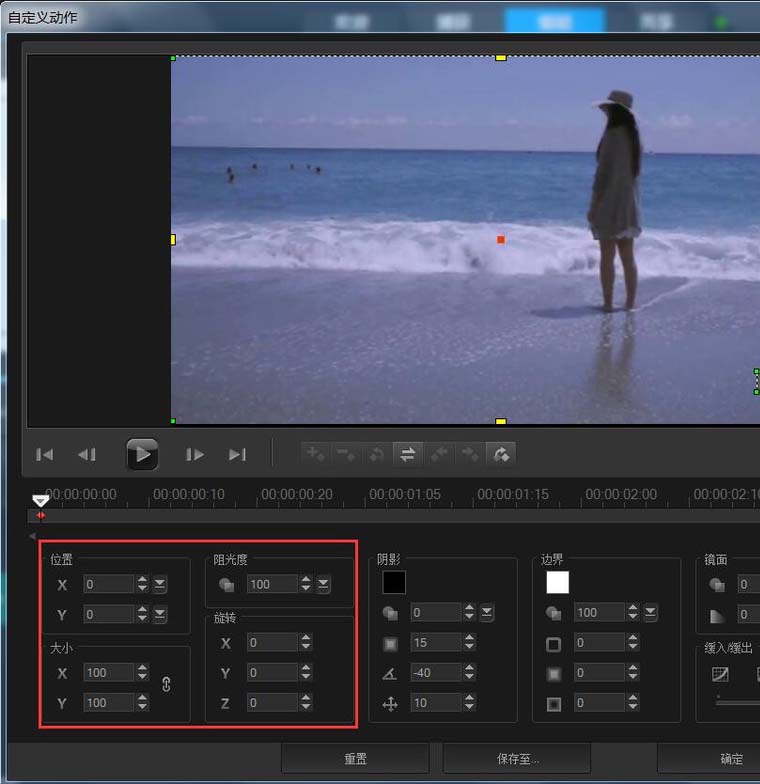Screen dimensions: 760x784
Task: Click the Rotation Z stepper arrows
Action: [306, 702]
